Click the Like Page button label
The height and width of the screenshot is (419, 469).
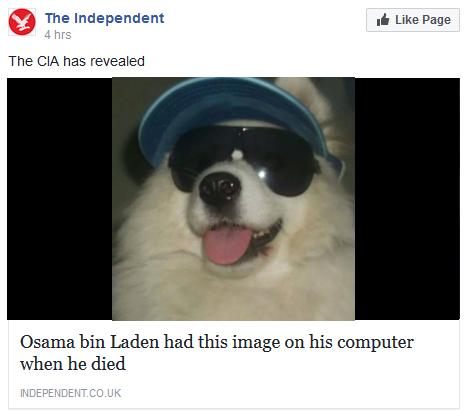[423, 20]
